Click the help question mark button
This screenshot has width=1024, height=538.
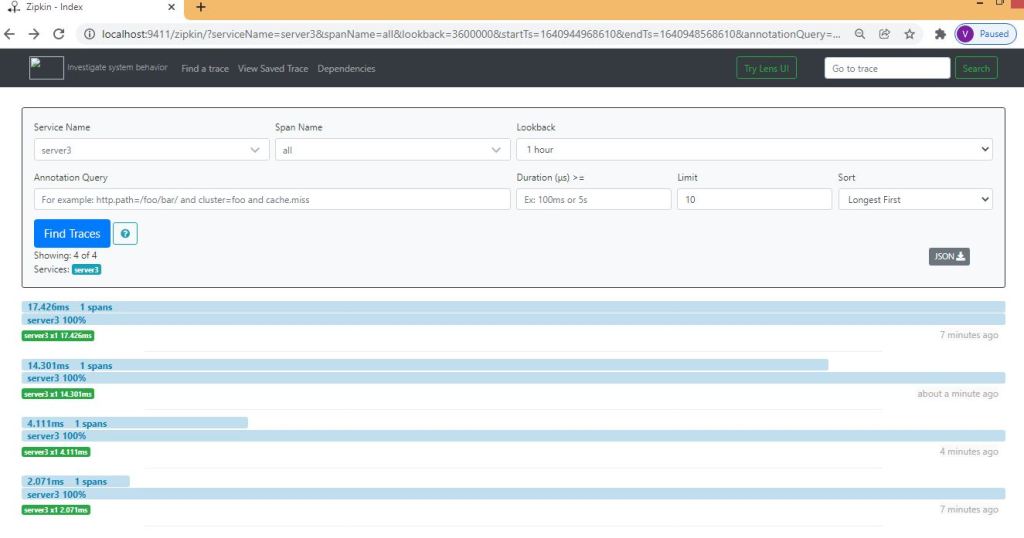[125, 234]
